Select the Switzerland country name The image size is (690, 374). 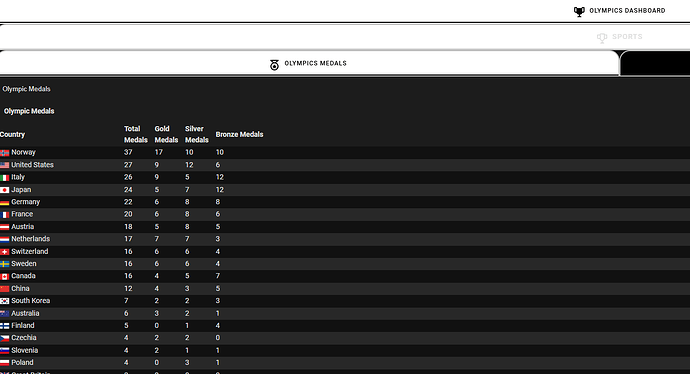[x=30, y=251]
